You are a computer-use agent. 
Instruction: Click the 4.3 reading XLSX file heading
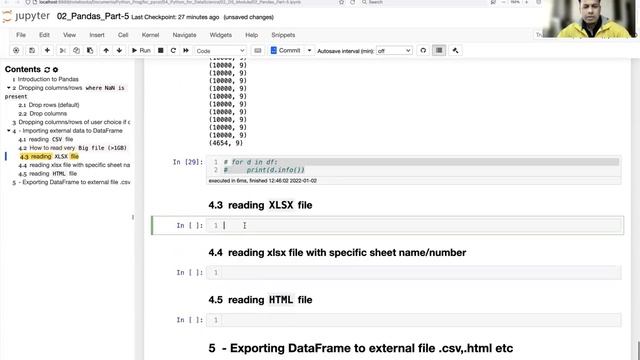260,205
